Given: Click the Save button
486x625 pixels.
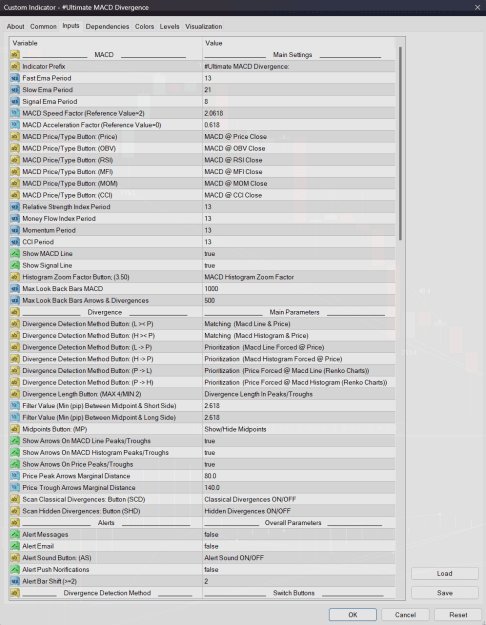Looking at the screenshot, I should click(x=445, y=593).
